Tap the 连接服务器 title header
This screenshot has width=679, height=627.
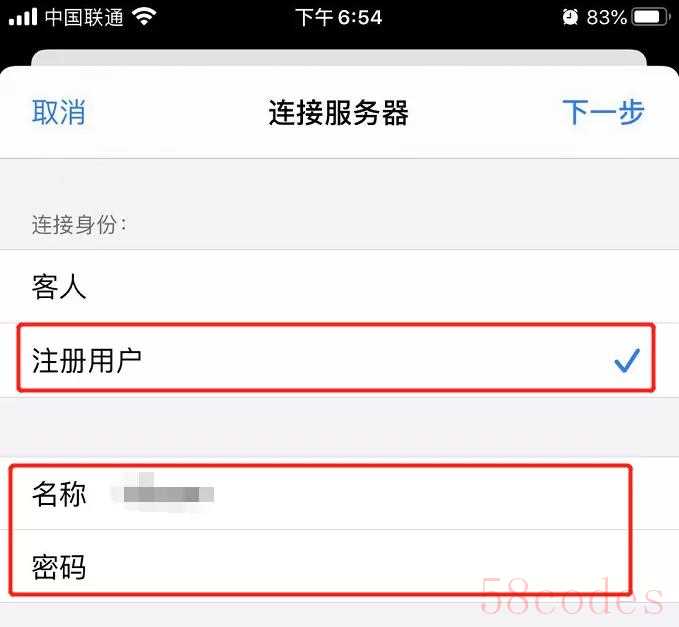tap(339, 112)
